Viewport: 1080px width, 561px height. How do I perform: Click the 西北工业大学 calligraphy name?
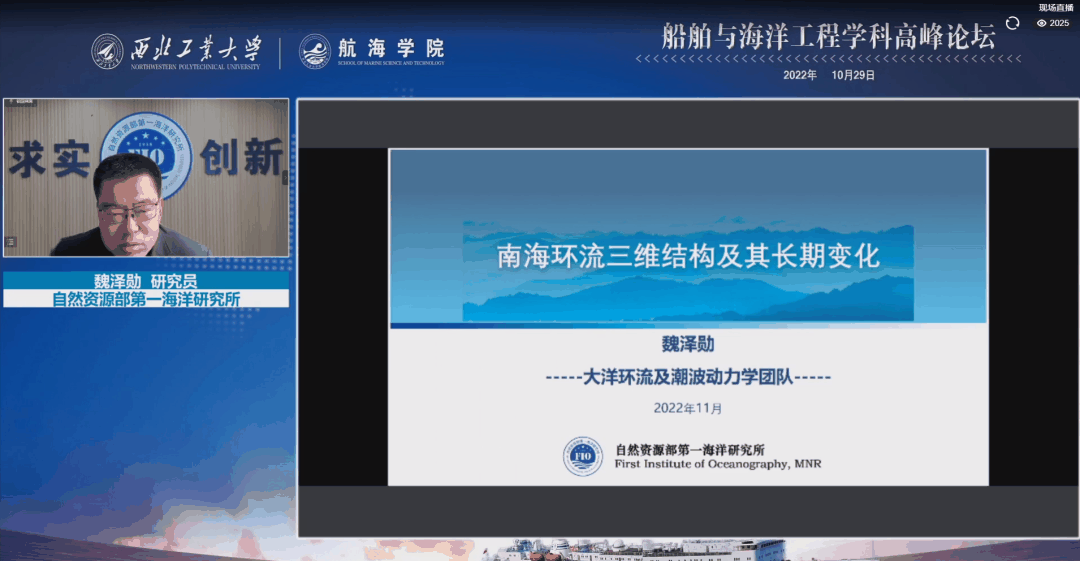pos(196,49)
